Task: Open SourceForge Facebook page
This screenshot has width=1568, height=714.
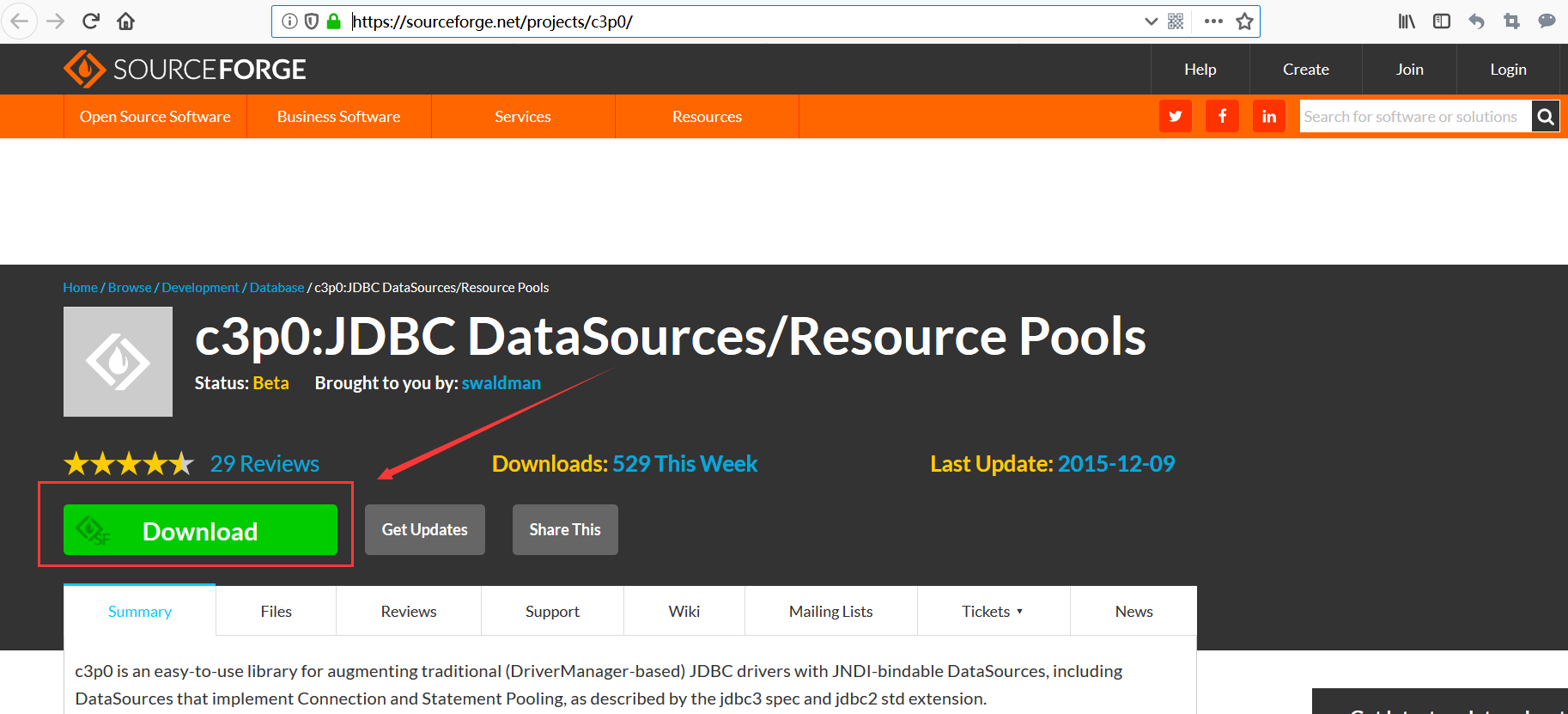Action: pyautogui.click(x=1222, y=116)
